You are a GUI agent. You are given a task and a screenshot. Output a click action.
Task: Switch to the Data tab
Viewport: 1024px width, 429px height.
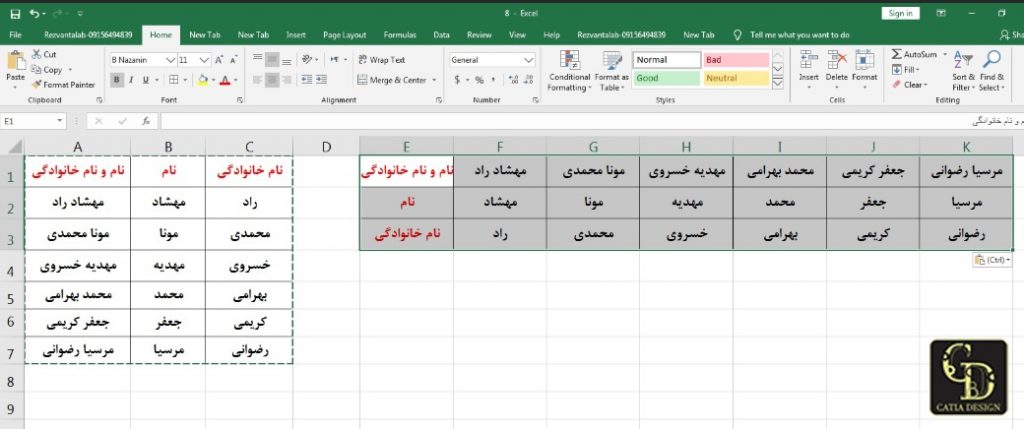tap(441, 35)
